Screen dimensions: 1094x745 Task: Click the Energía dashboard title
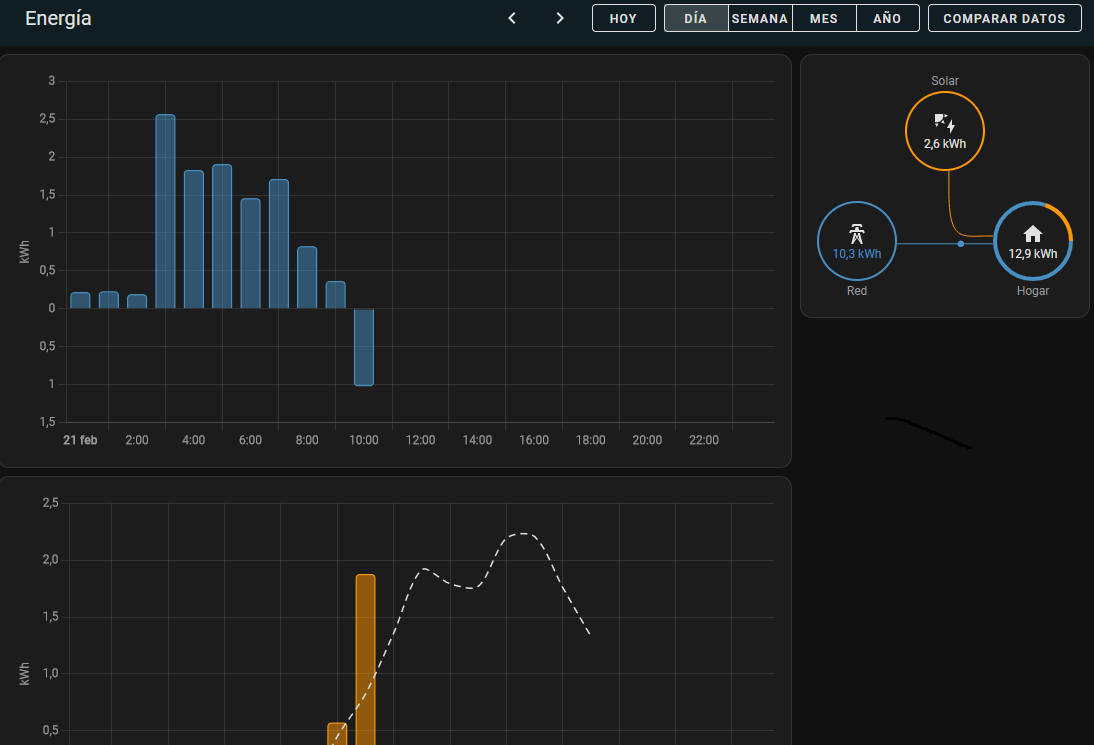(58, 18)
